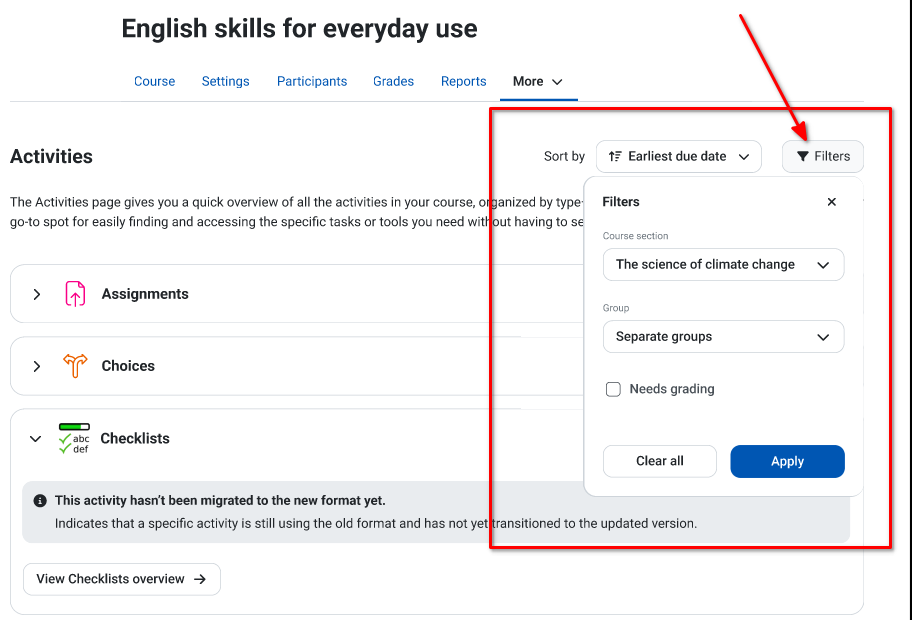Click the Checklists abc def icon
The width and height of the screenshot is (912, 620).
[x=74, y=439]
